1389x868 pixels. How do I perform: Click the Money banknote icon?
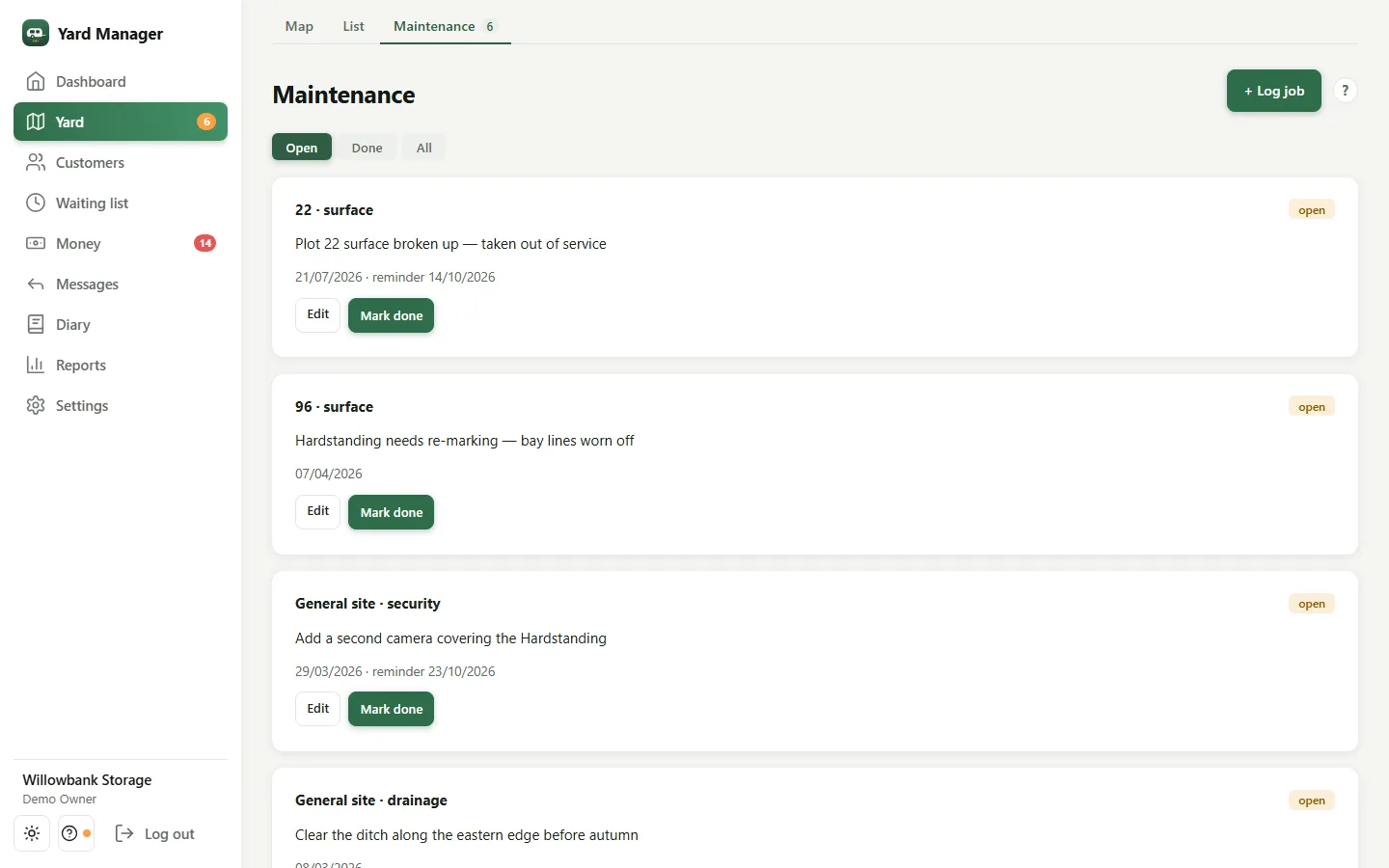tap(36, 243)
